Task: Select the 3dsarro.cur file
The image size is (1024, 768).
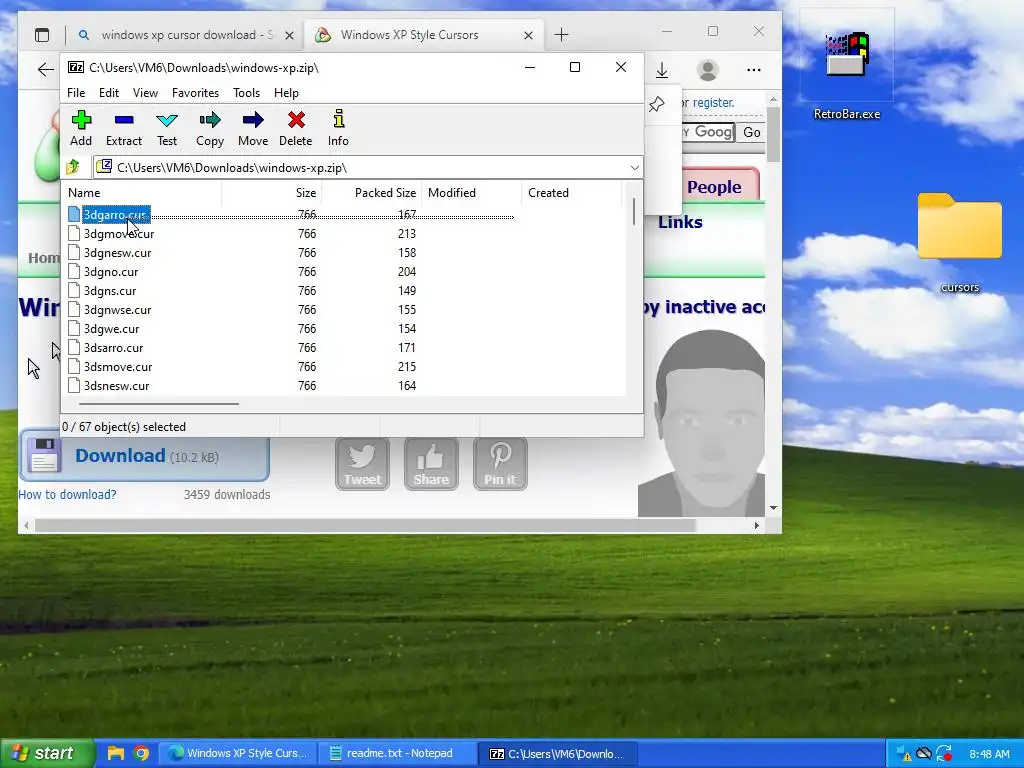Action: [113, 347]
